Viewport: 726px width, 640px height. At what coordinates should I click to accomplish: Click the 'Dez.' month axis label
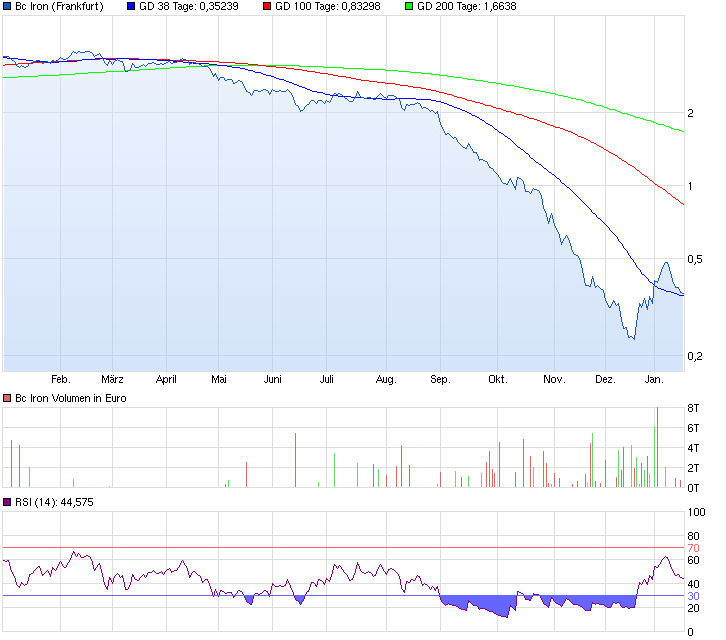(606, 379)
